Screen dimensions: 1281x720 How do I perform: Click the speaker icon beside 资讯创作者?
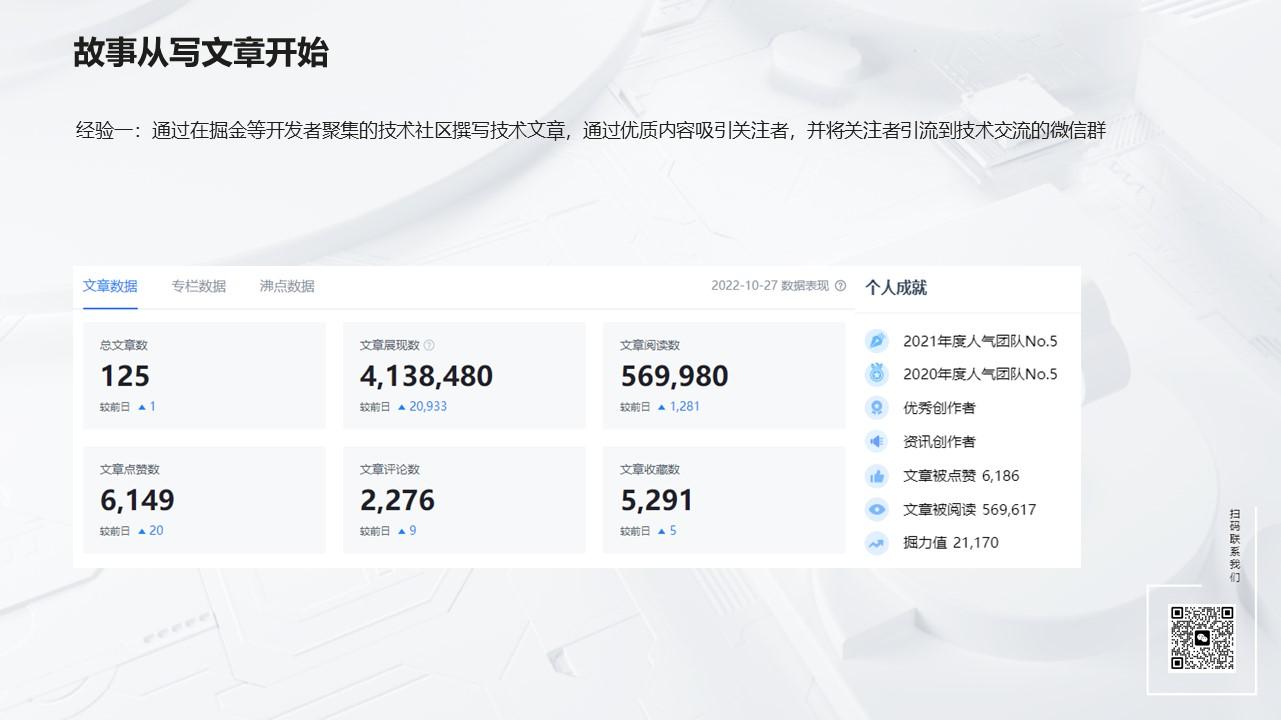(x=877, y=441)
